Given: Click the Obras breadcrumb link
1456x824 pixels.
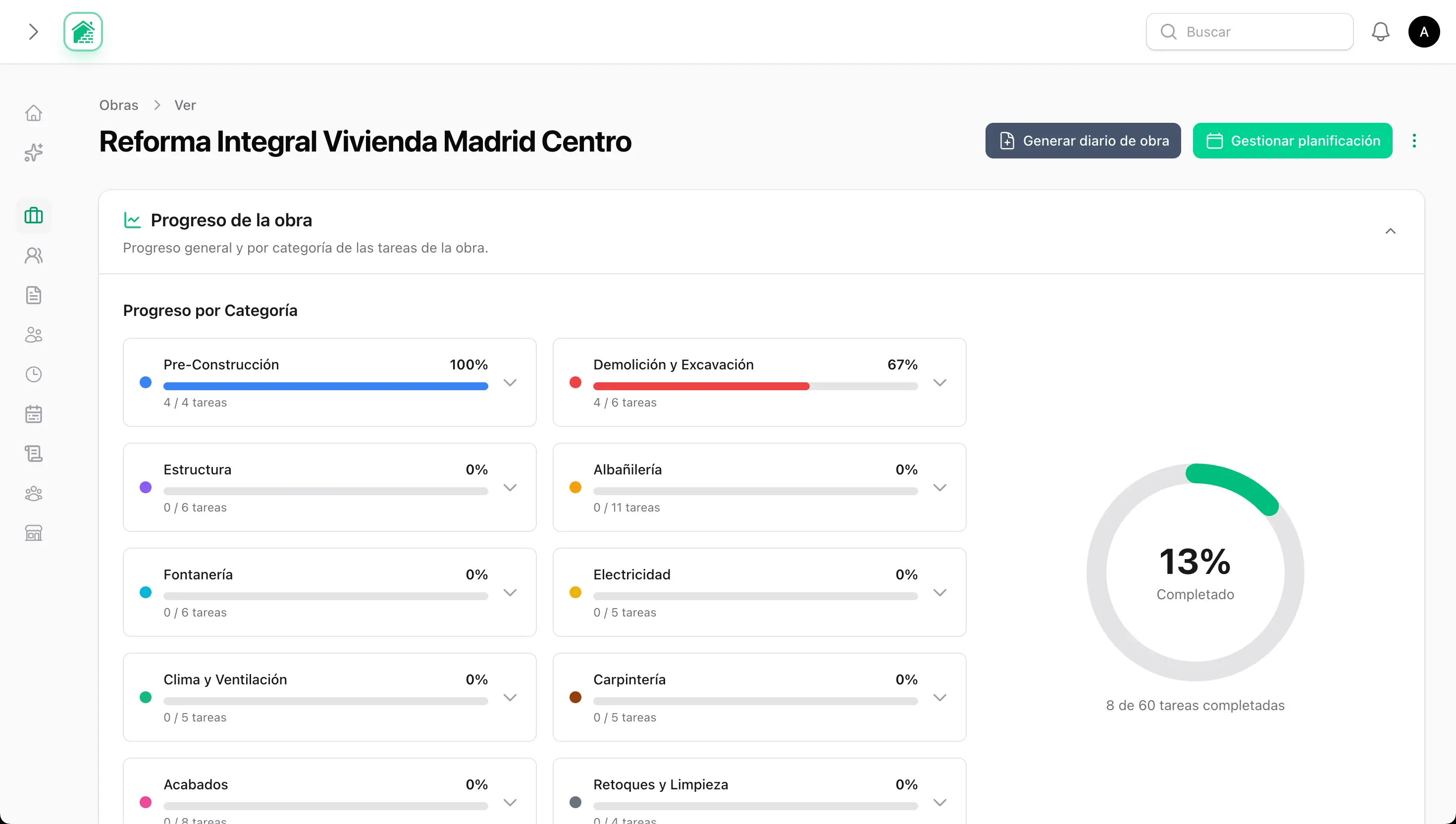Looking at the screenshot, I should coord(118,105).
